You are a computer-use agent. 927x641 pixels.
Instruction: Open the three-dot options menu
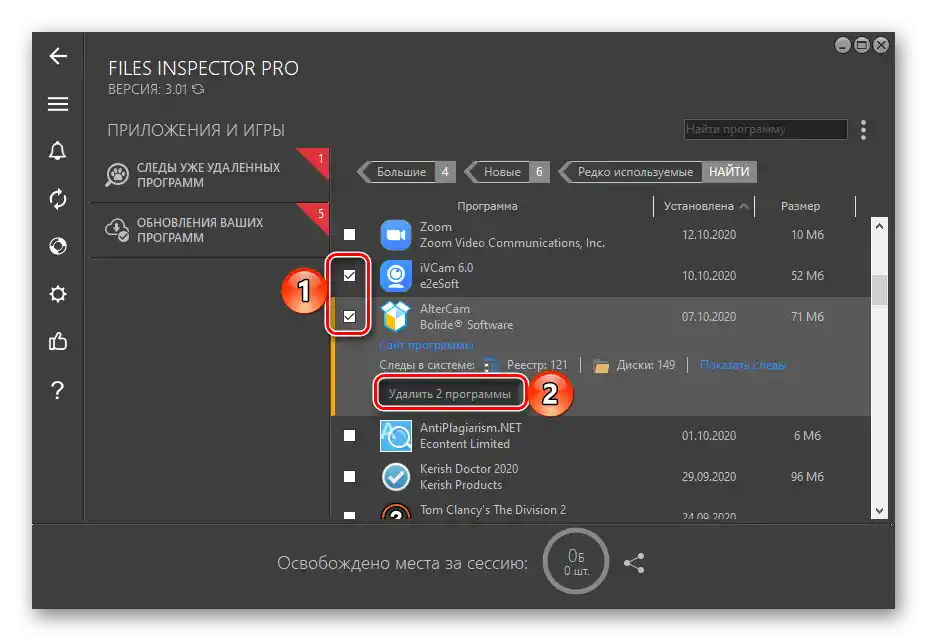tap(863, 130)
